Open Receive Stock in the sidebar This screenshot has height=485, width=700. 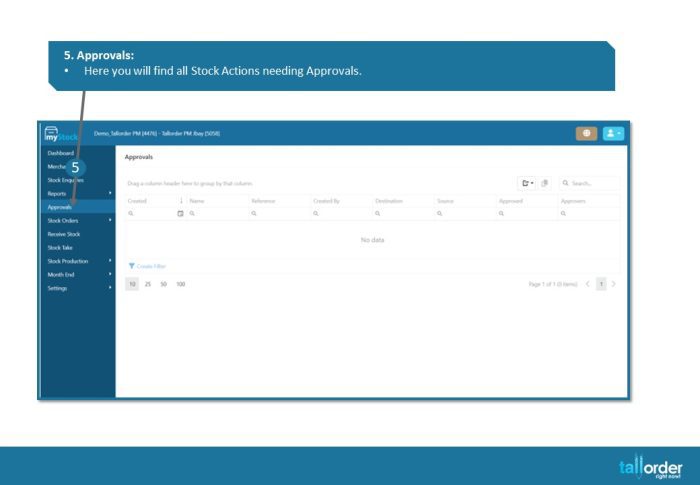click(x=64, y=234)
